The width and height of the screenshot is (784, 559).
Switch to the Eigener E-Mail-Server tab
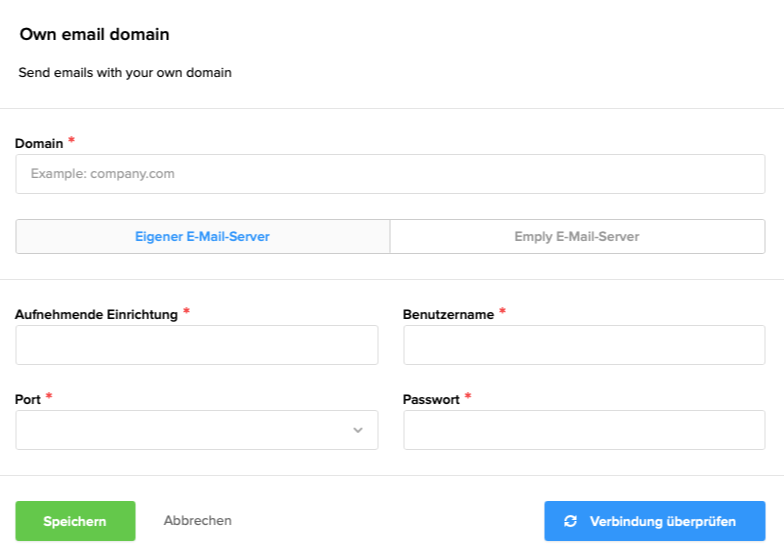tap(203, 237)
